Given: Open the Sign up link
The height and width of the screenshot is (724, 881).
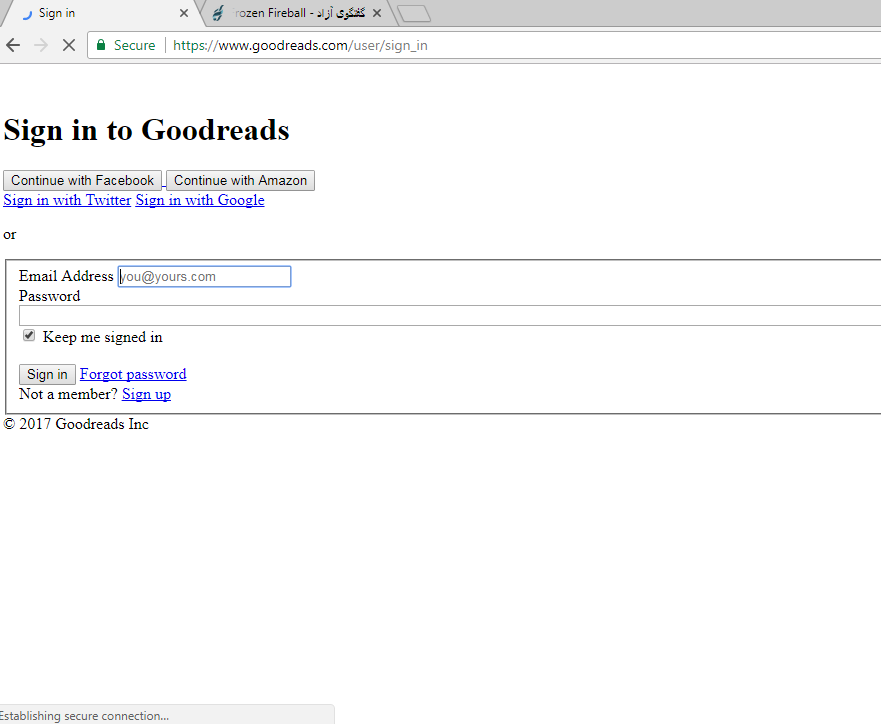Looking at the screenshot, I should 147,394.
